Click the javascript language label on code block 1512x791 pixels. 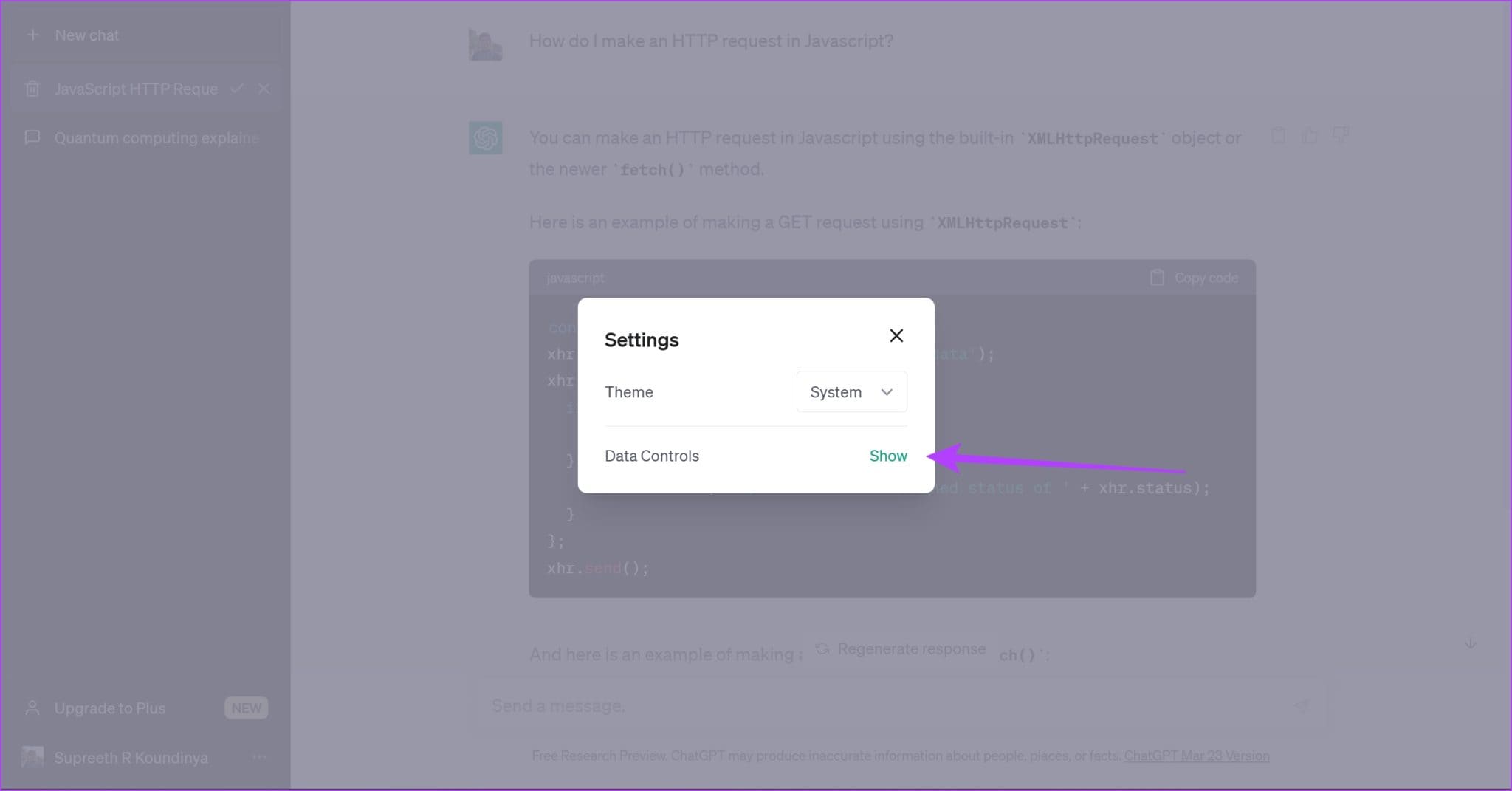pyautogui.click(x=575, y=278)
